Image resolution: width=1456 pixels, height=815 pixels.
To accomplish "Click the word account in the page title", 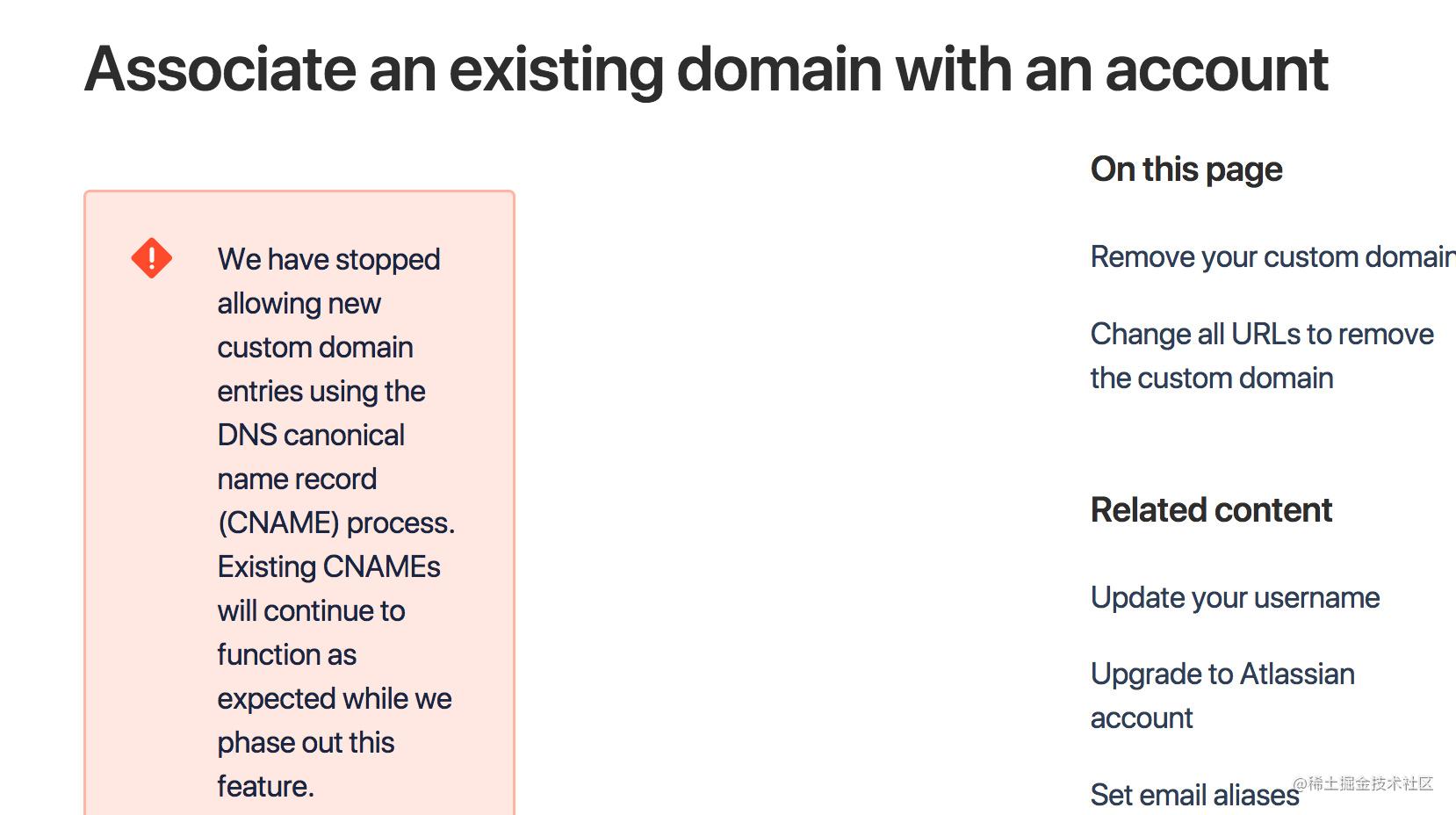I will pos(1216,69).
